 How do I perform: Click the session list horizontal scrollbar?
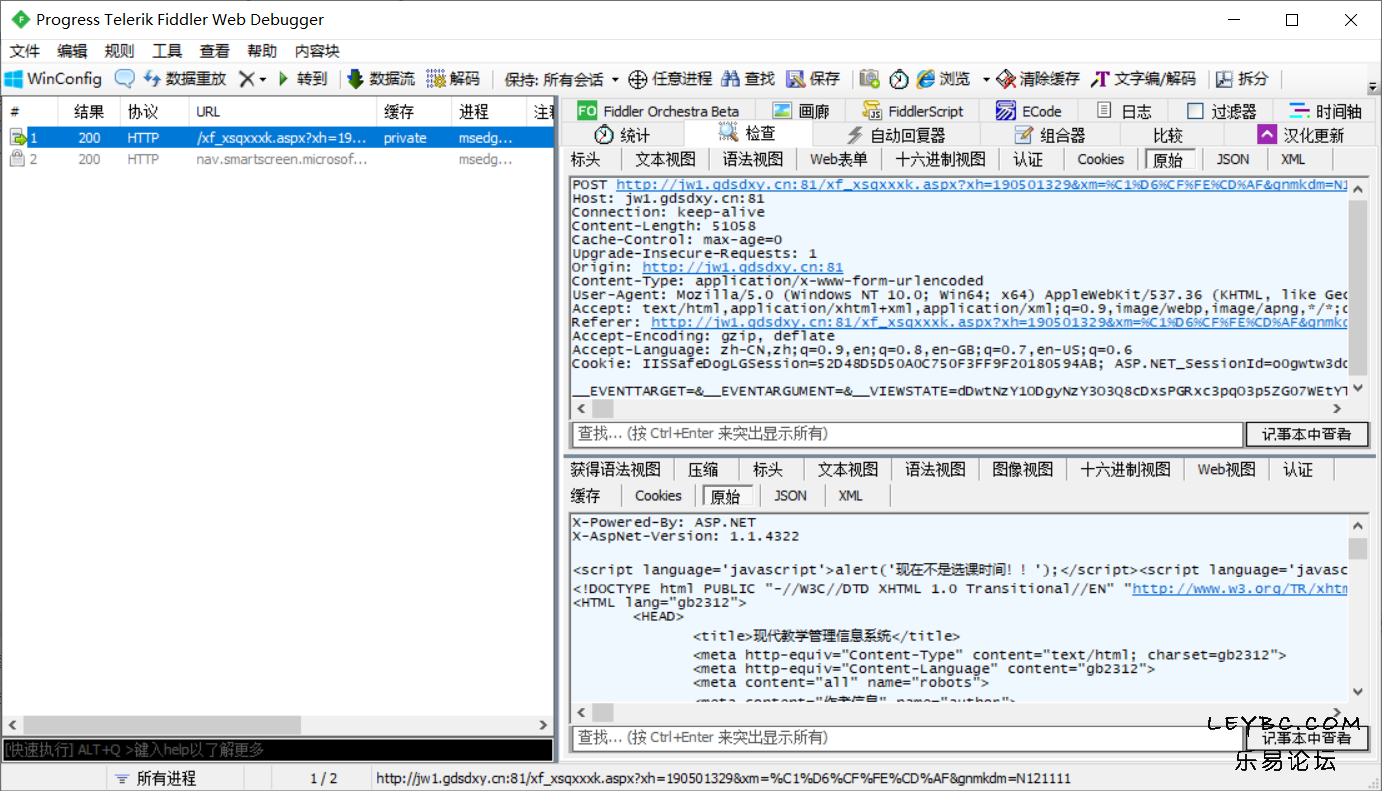tap(277, 725)
